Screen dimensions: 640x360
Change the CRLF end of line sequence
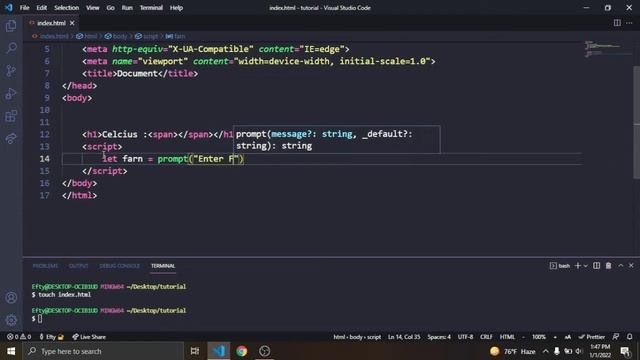pyautogui.click(x=486, y=337)
